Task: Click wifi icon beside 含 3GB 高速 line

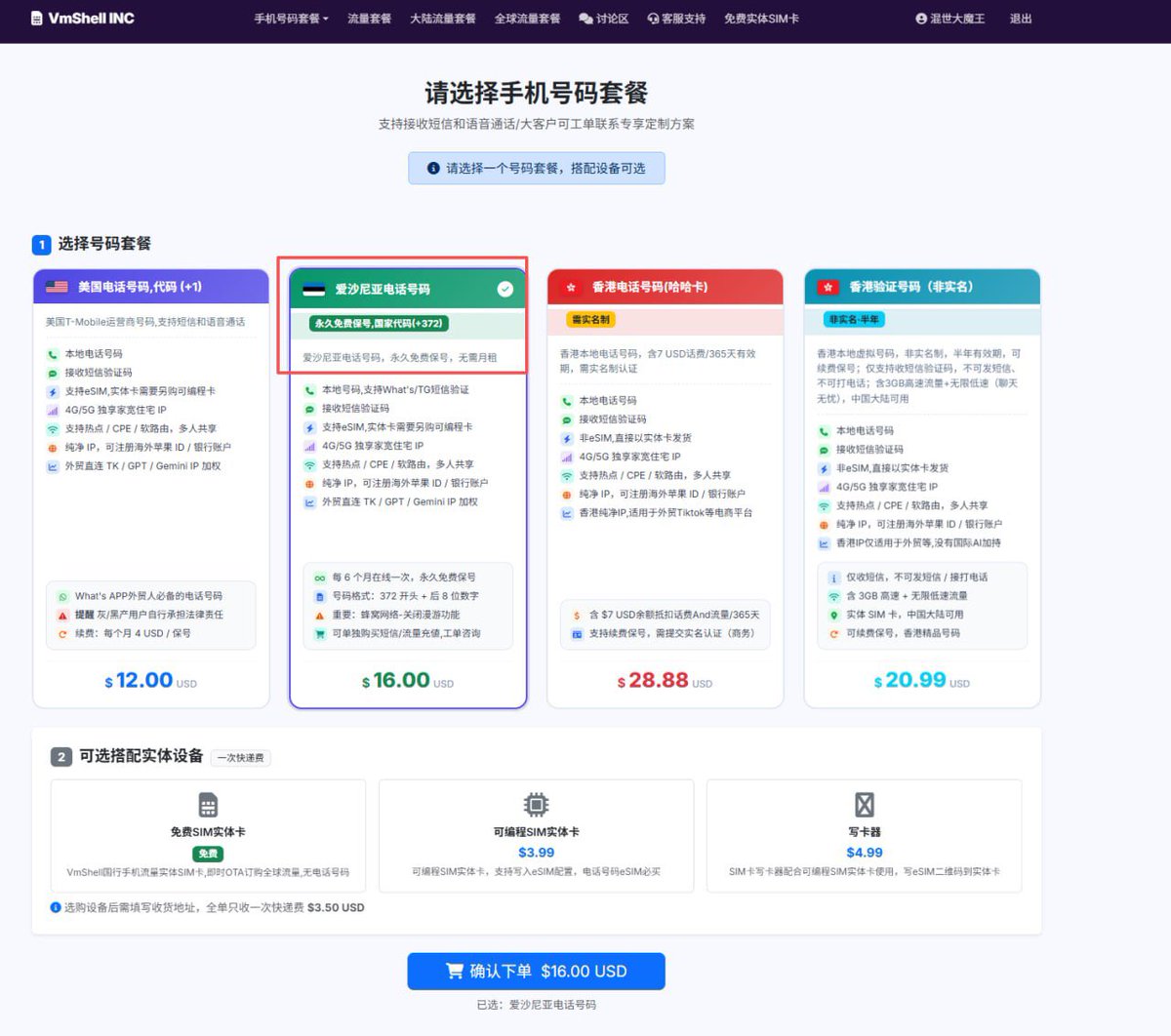Action: coord(834,596)
